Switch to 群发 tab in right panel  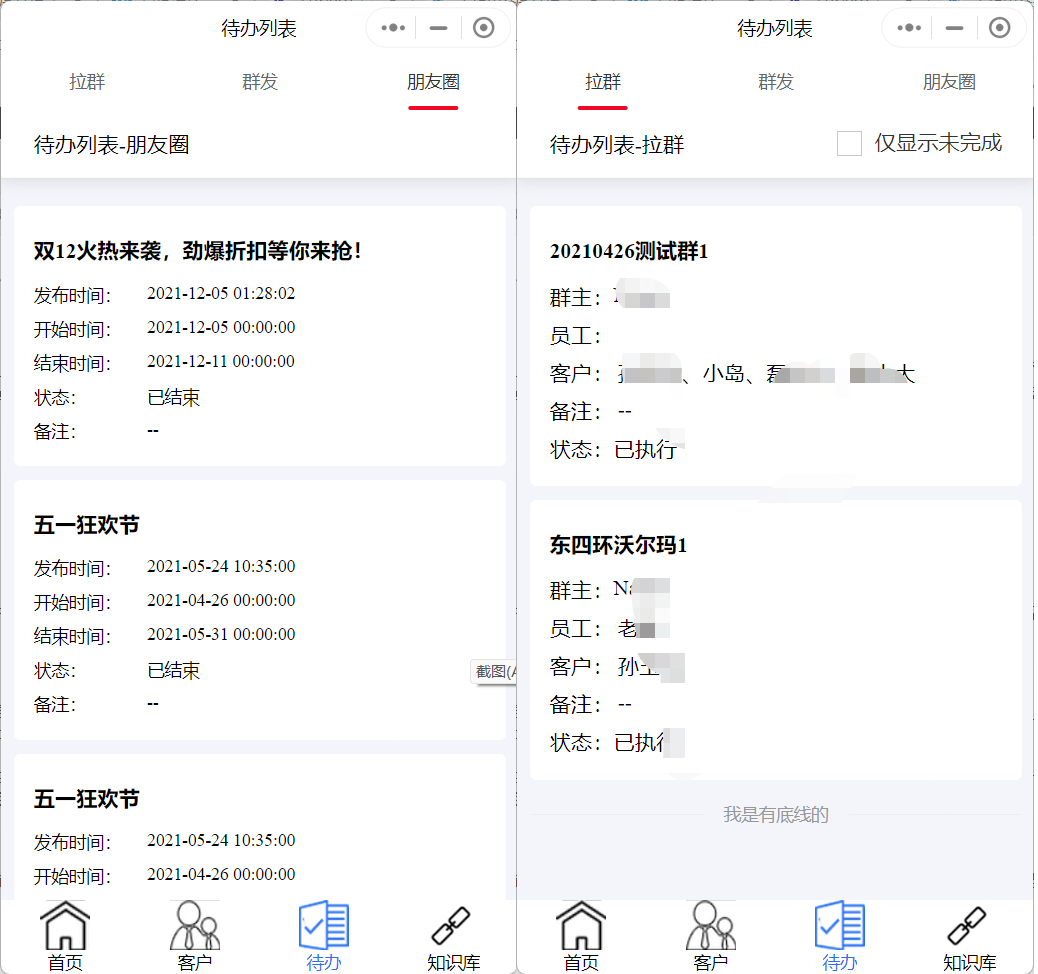click(x=776, y=82)
